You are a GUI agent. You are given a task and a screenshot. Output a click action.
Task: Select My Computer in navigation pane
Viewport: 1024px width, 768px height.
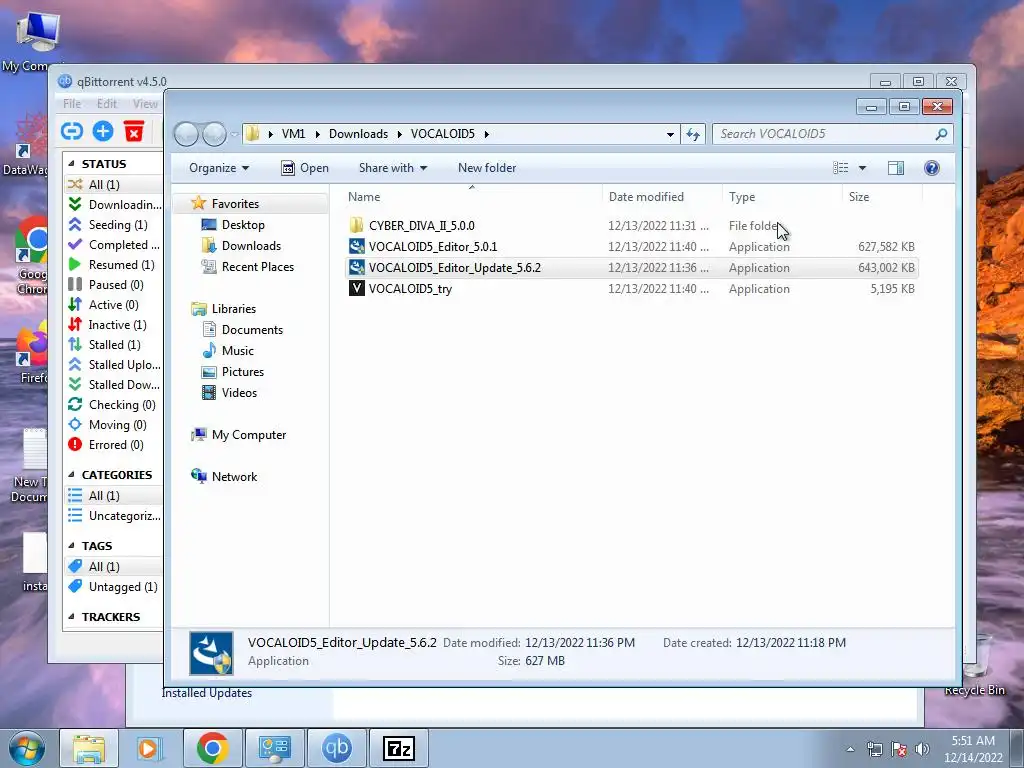(x=249, y=435)
